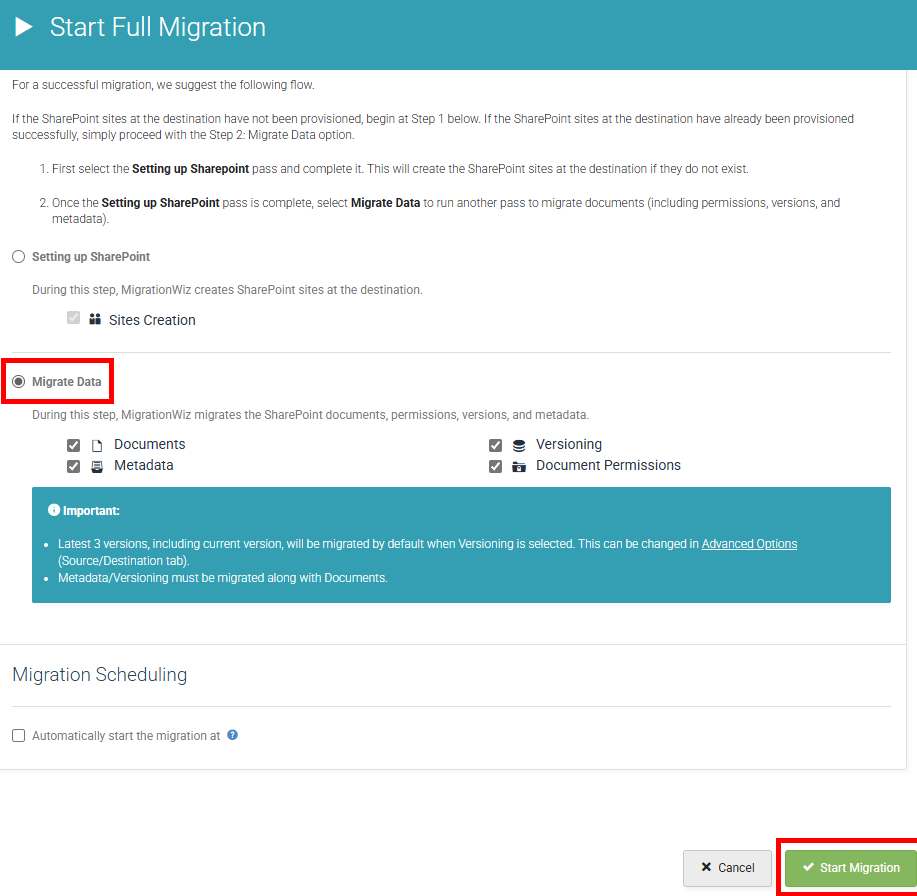The image size is (917, 896).
Task: Click the Start Full Migration title text
Action: [x=158, y=27]
